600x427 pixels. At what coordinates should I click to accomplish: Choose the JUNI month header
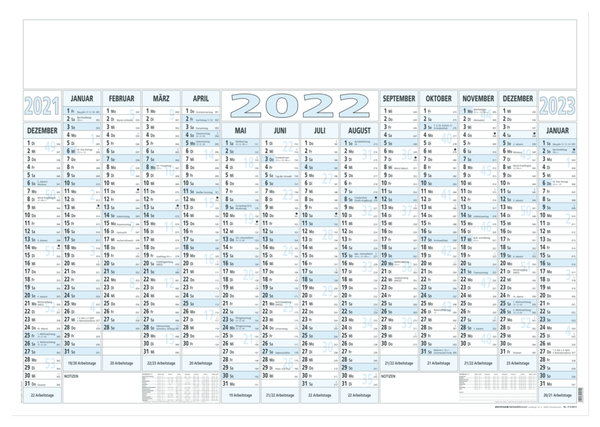tap(280, 130)
